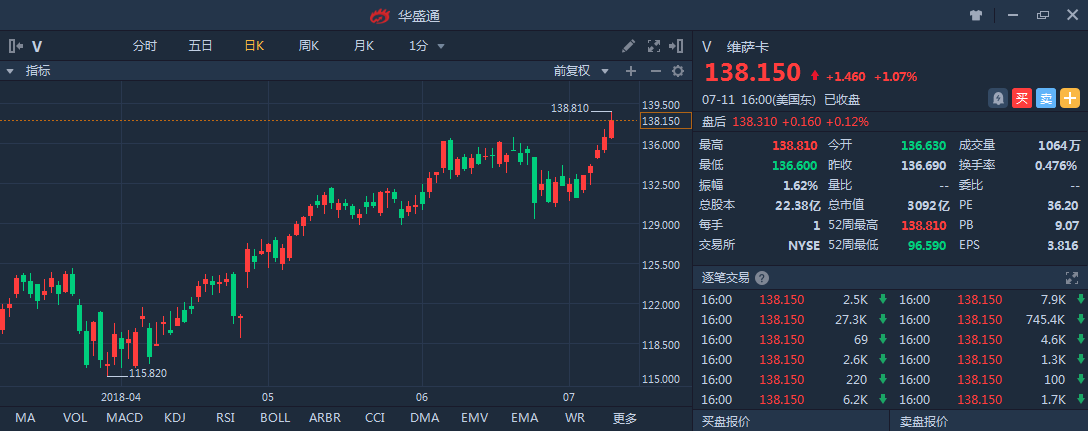Switch to 分时 intraday view
The image size is (1088, 431).
coord(145,46)
